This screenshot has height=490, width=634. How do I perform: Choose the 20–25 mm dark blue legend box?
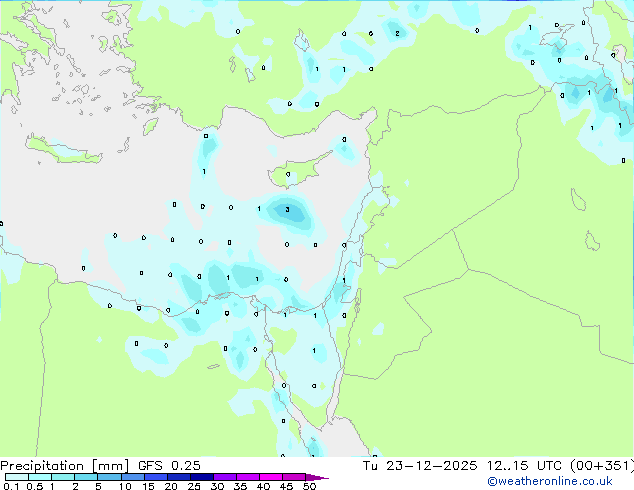[178, 477]
